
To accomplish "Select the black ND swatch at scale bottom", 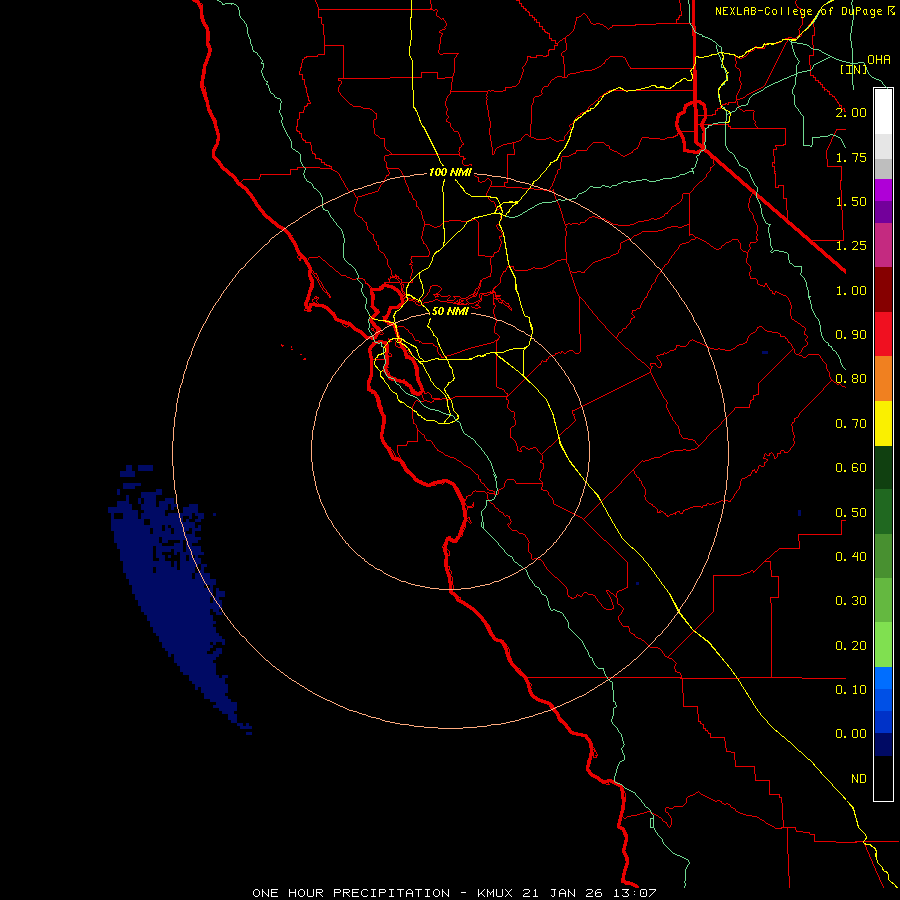I will (x=883, y=778).
